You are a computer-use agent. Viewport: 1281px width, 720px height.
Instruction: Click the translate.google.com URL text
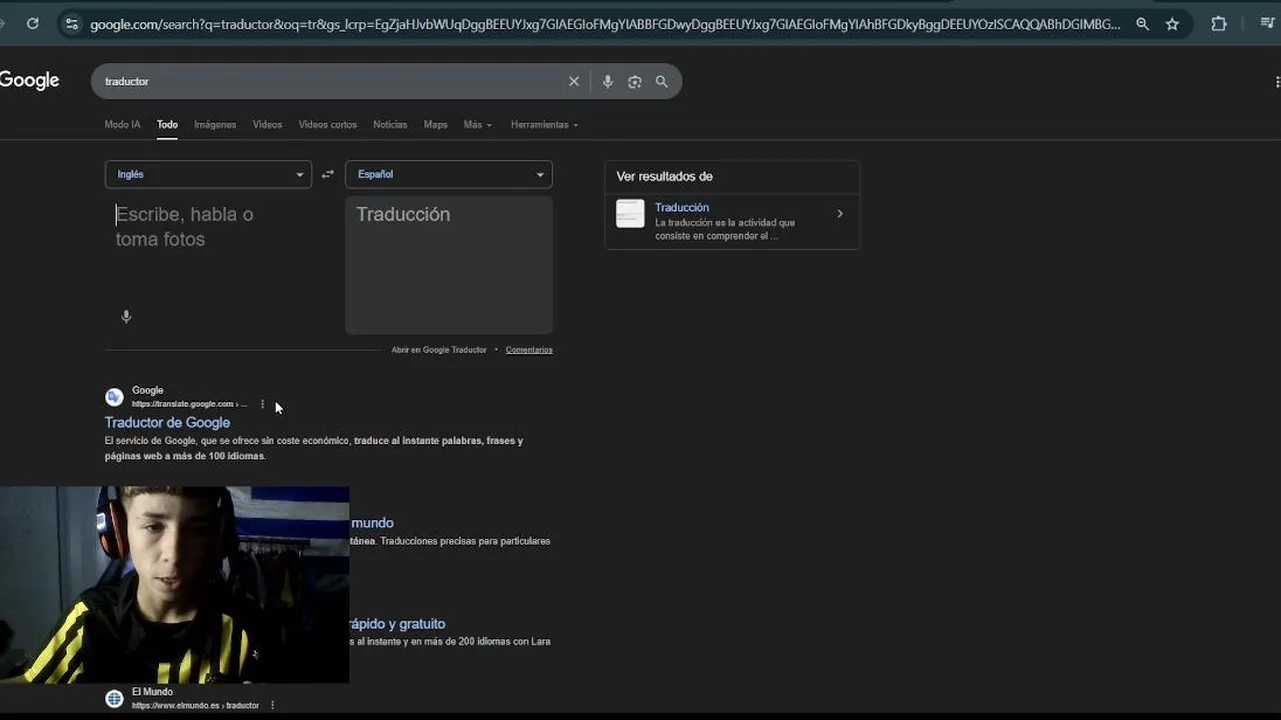pyautogui.click(x=189, y=404)
